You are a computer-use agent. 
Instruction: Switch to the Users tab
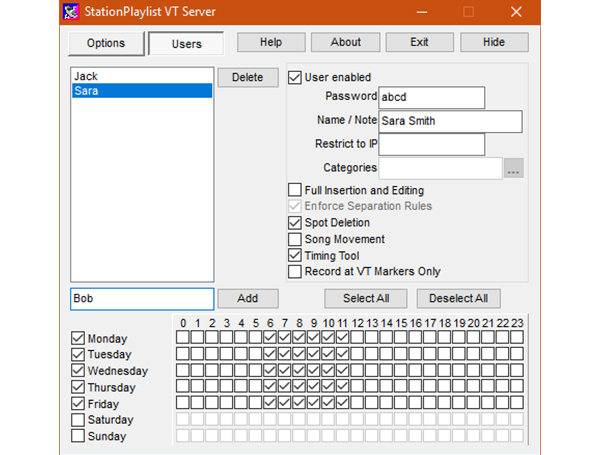186,44
